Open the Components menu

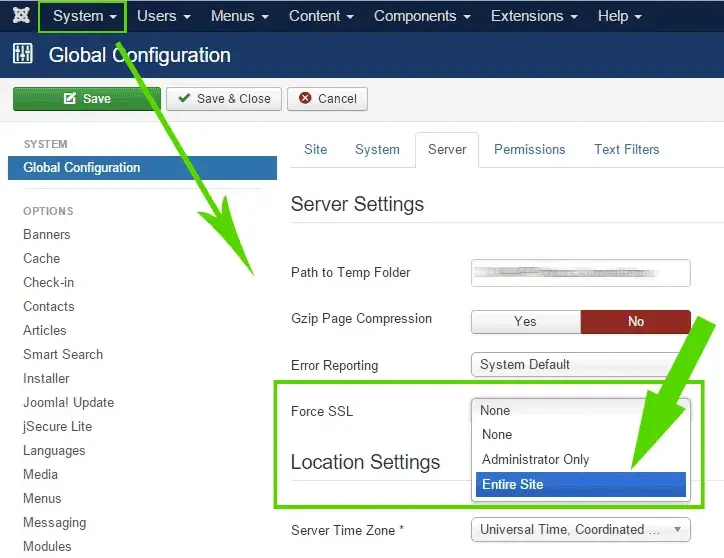click(x=422, y=16)
